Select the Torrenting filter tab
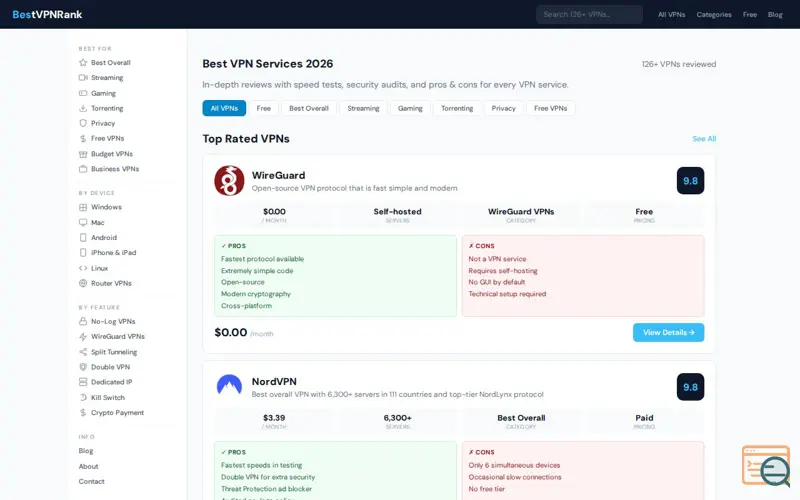800x500 pixels. tap(457, 108)
